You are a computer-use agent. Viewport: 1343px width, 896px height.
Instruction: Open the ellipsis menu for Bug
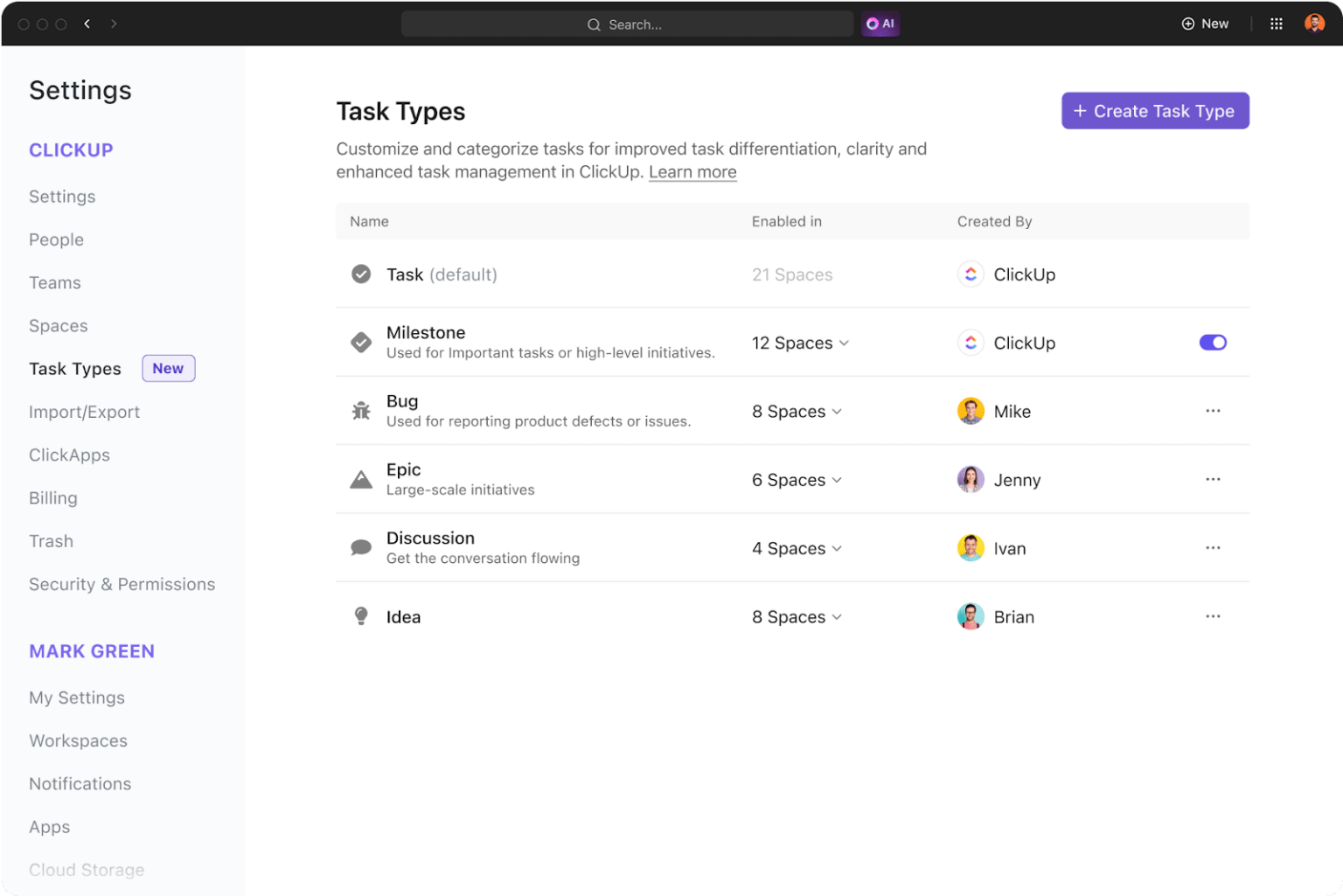(1213, 410)
